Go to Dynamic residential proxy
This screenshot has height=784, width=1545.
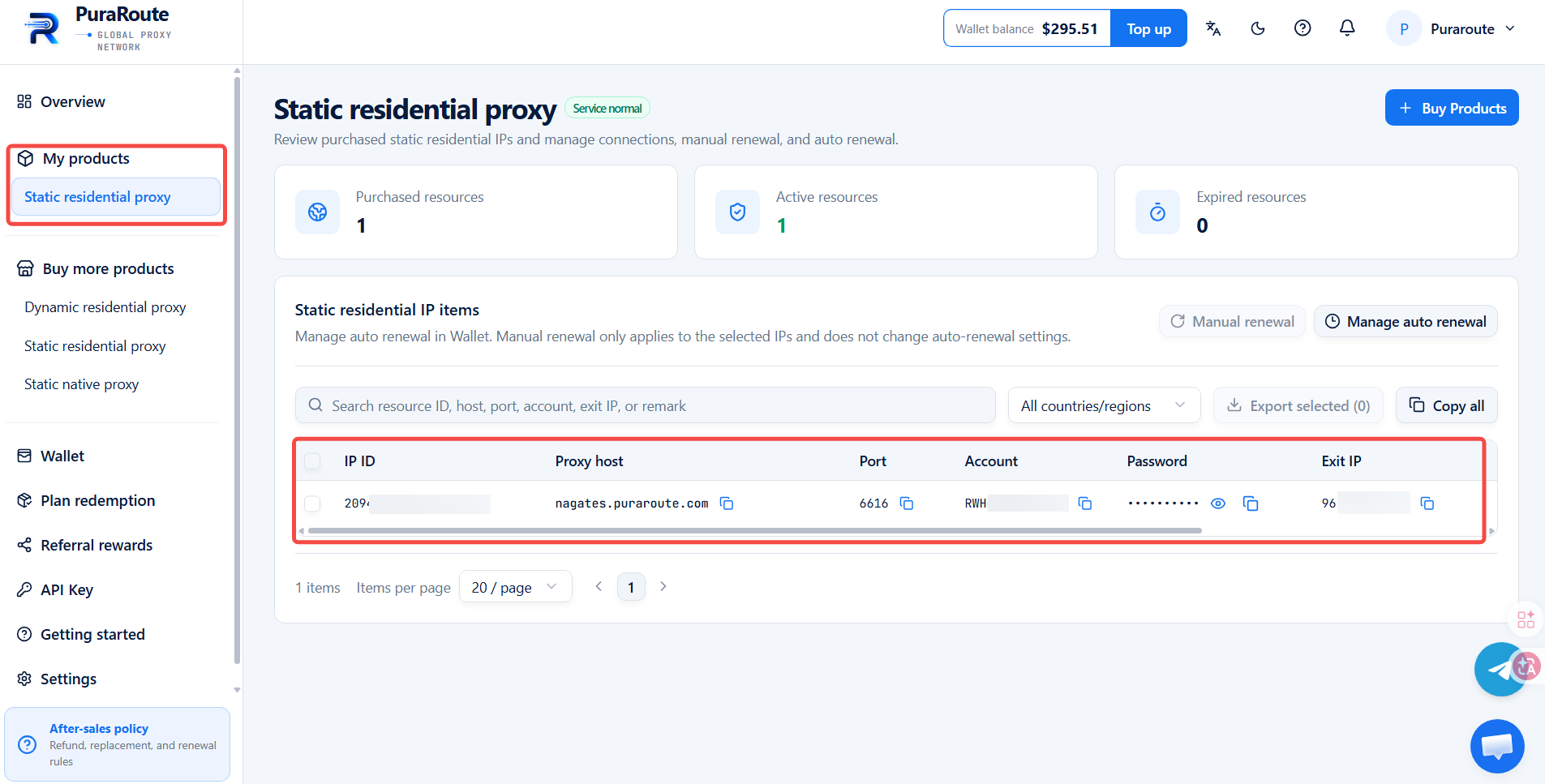coord(105,307)
